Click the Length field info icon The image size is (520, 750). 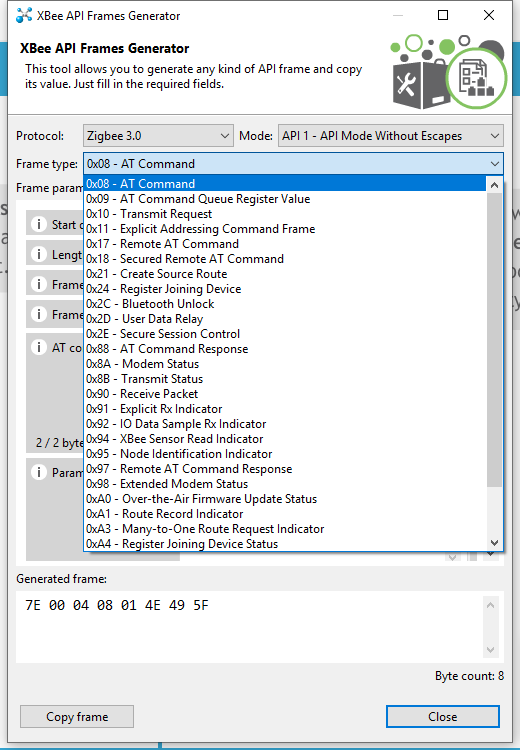click(39, 254)
